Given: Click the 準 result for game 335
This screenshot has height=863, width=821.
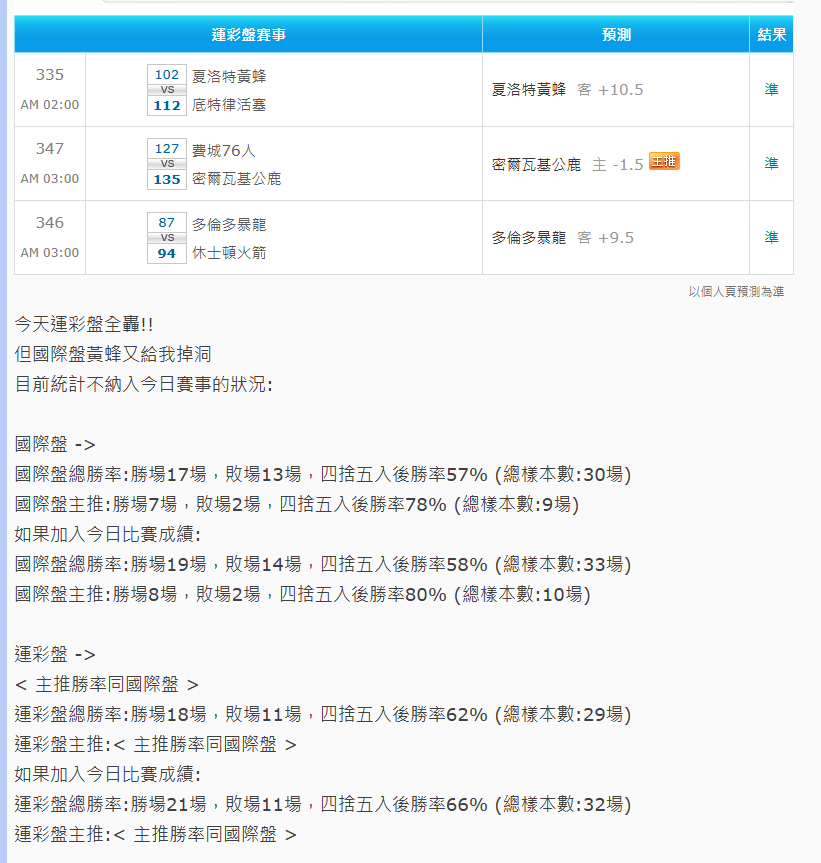Looking at the screenshot, I should [771, 89].
